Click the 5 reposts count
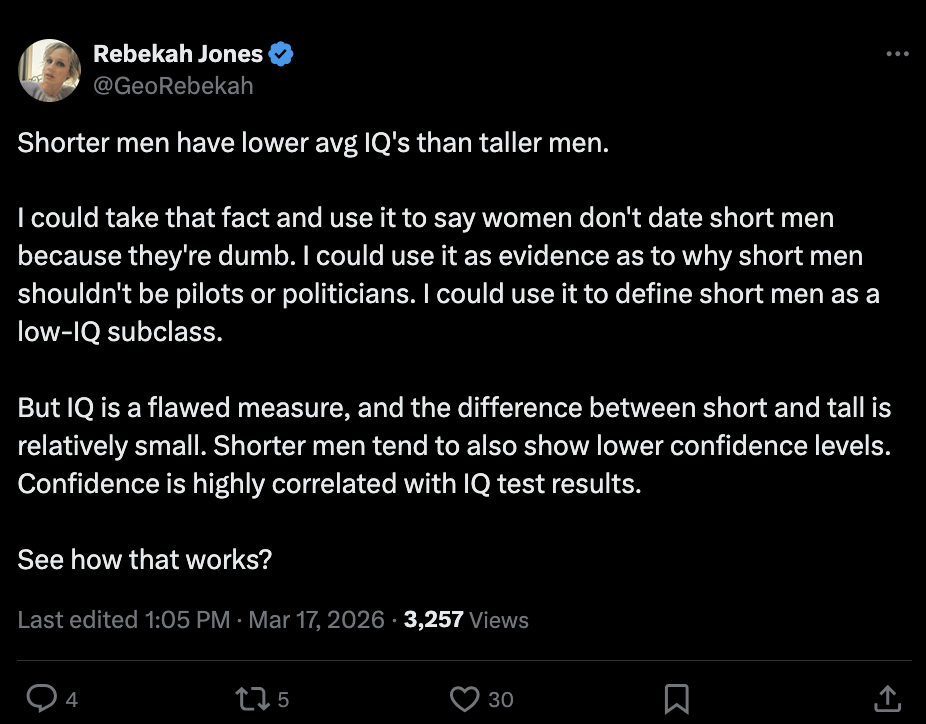Screen dimensions: 926x724 click(282, 700)
